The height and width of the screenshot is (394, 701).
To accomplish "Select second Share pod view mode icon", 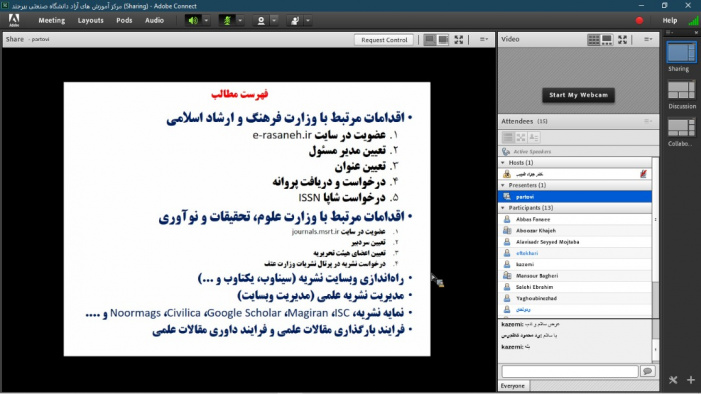I will [x=443, y=40].
